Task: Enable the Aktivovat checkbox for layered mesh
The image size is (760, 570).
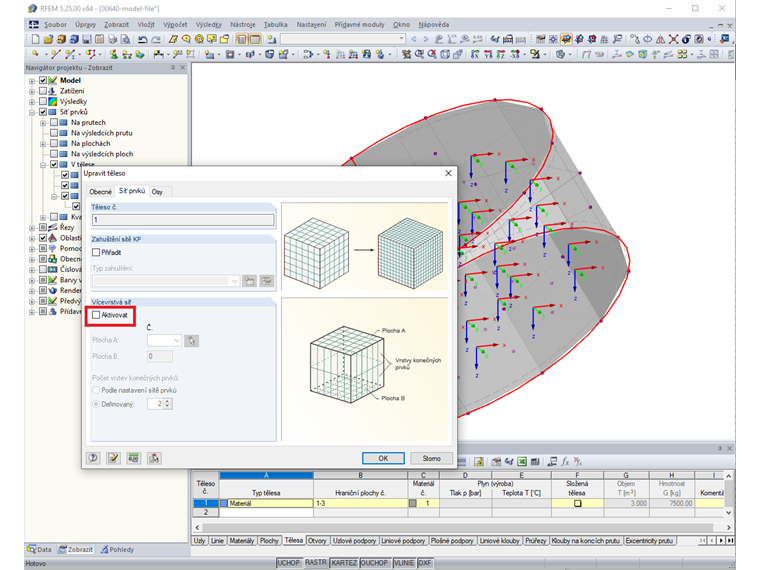Action: pos(96,315)
